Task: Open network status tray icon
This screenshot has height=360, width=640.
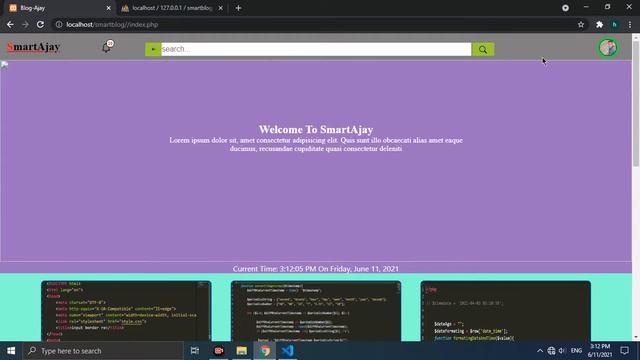Action: pyautogui.click(x=551, y=351)
